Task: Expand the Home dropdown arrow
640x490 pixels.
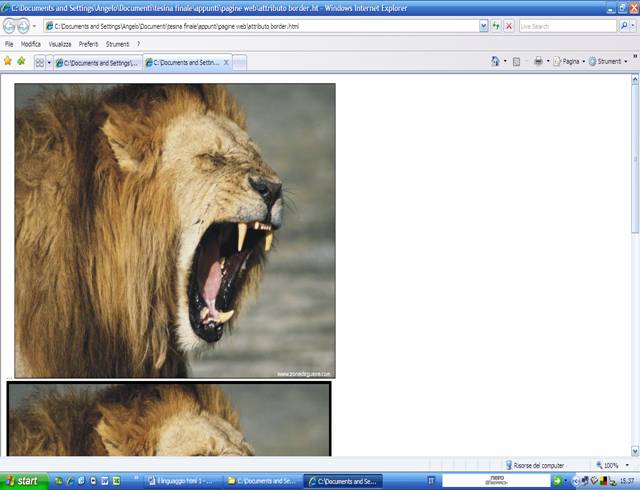Action: pos(505,61)
